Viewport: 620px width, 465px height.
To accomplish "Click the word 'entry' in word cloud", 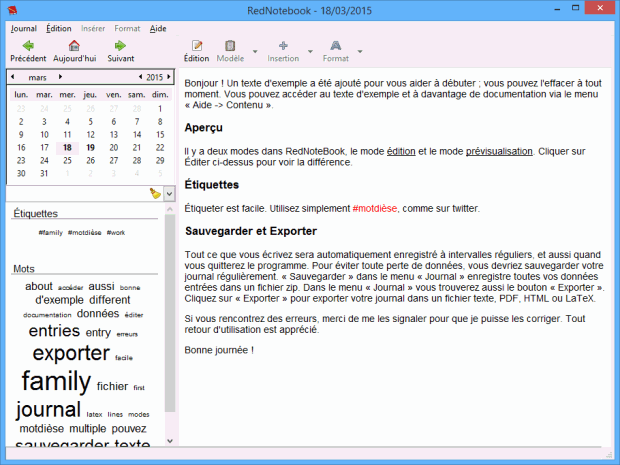I will [x=98, y=333].
